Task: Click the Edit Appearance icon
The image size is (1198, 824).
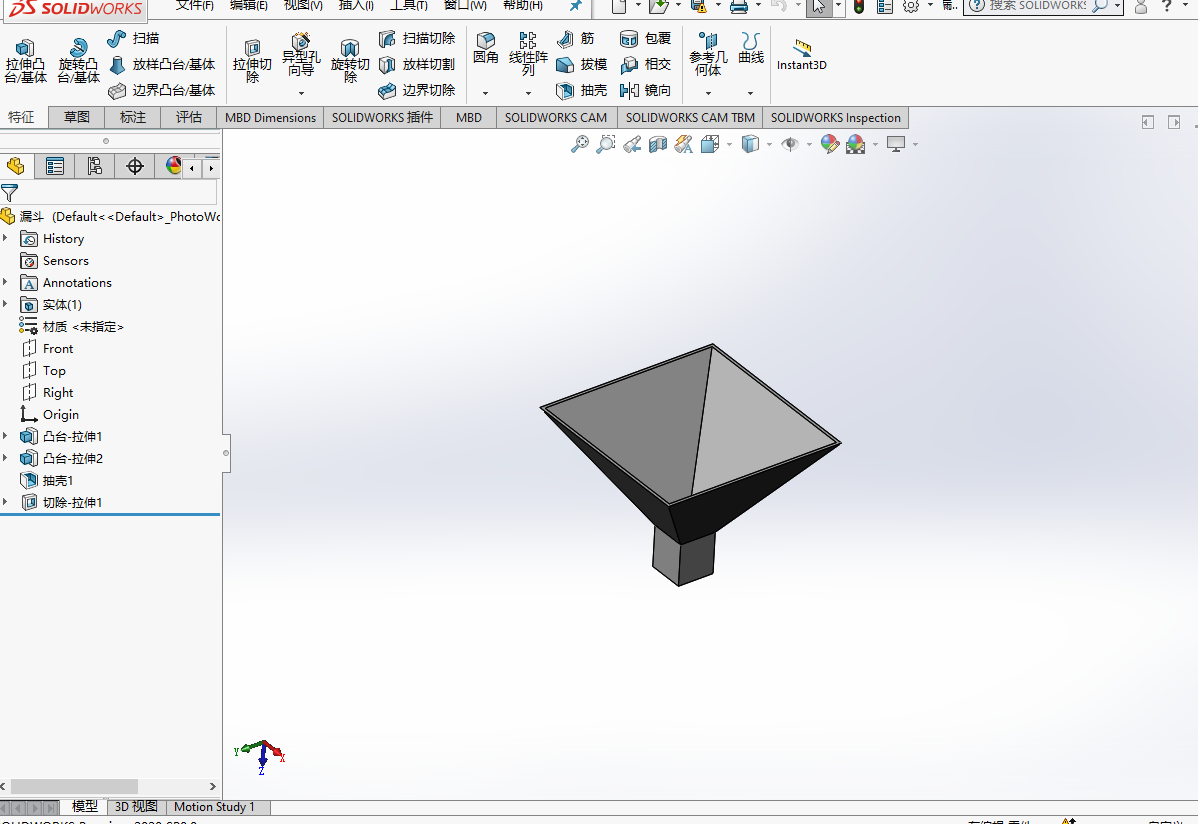Action: click(830, 144)
